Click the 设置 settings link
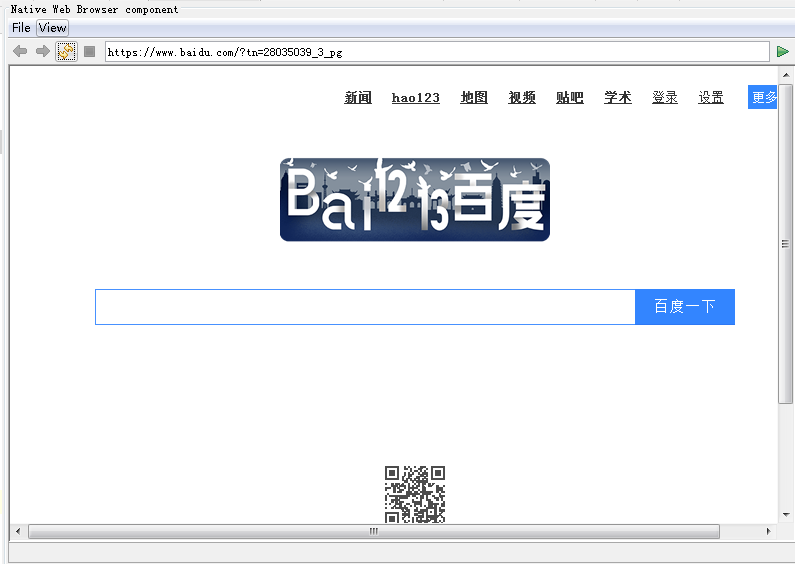Viewport: 795px width, 564px height. [x=711, y=97]
